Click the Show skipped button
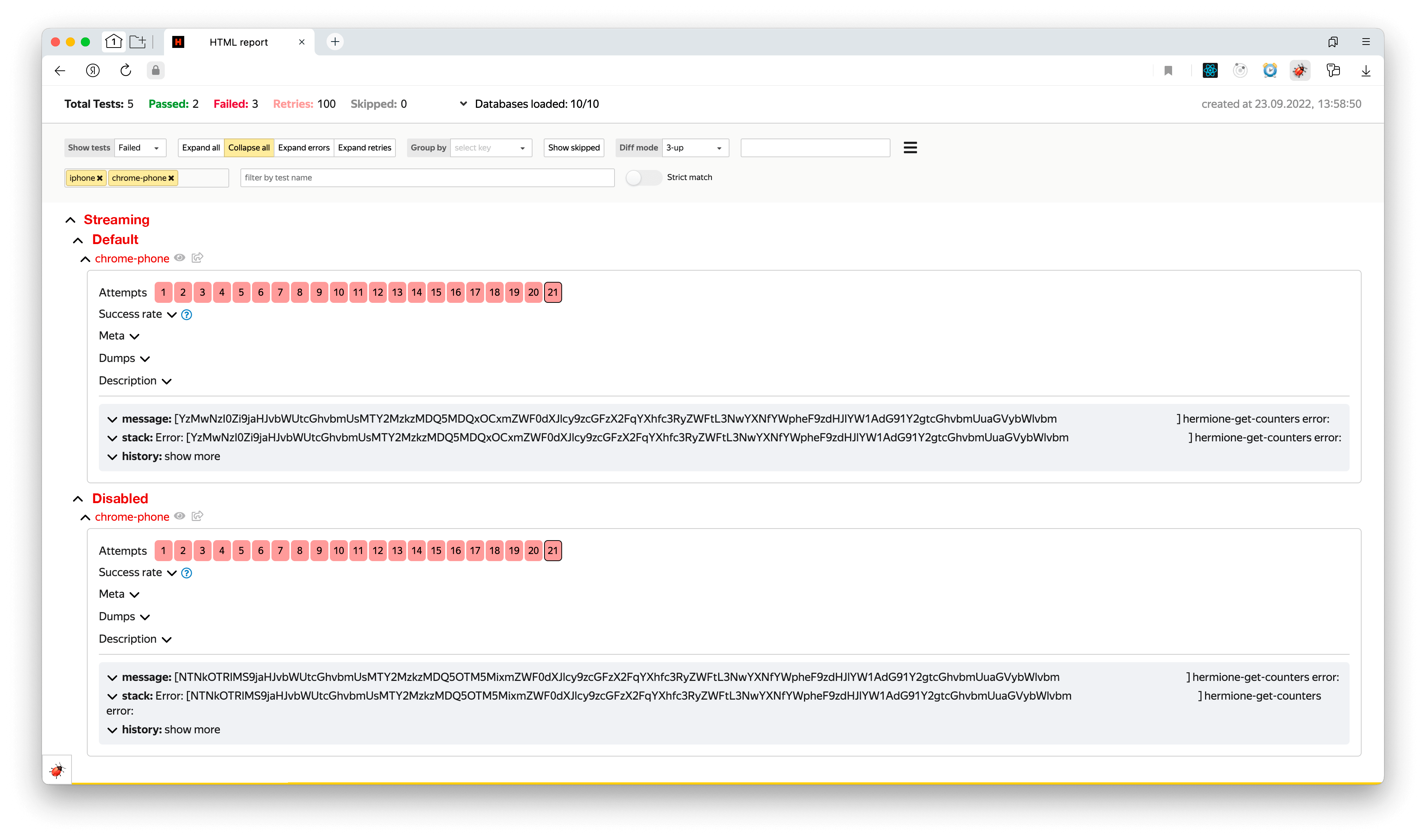Viewport: 1426px width, 840px height. 573,148
